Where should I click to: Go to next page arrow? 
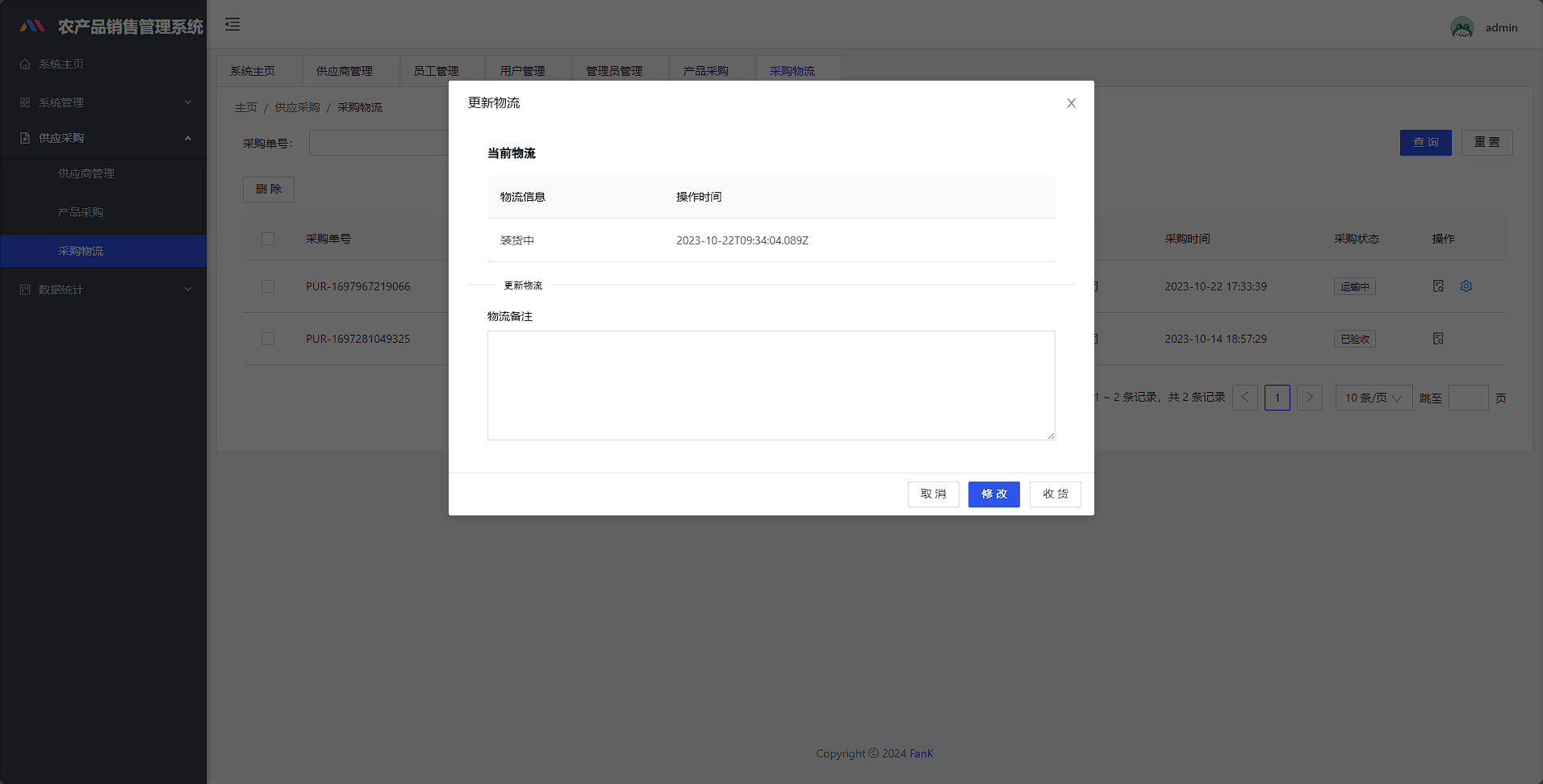[1310, 398]
